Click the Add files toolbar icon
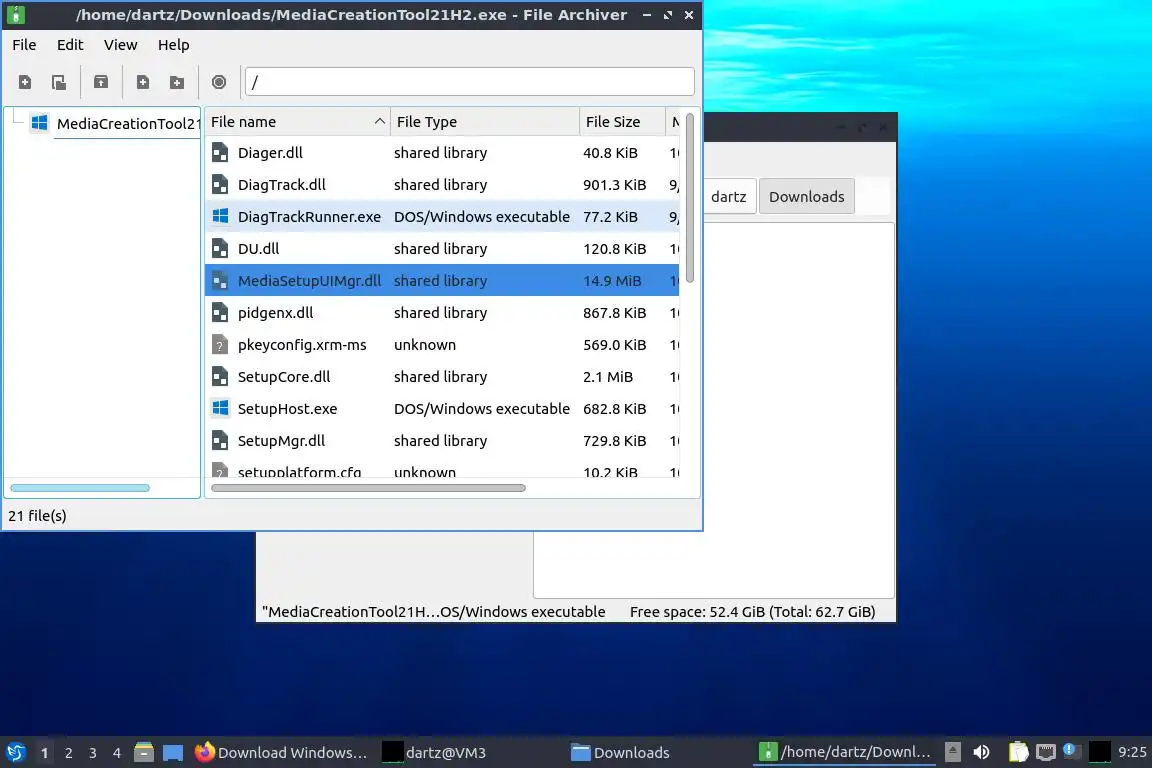The image size is (1152, 768). [143, 82]
